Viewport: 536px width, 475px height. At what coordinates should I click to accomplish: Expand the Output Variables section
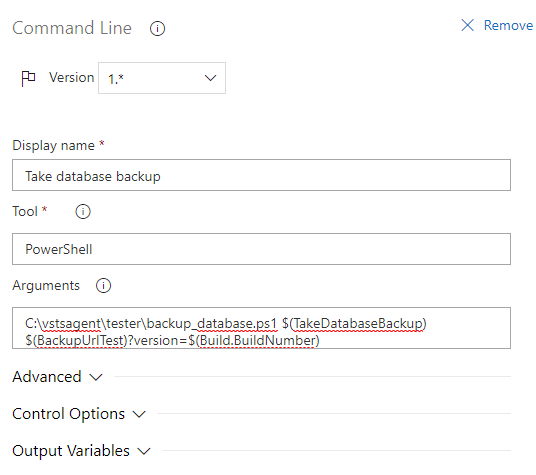(71, 451)
